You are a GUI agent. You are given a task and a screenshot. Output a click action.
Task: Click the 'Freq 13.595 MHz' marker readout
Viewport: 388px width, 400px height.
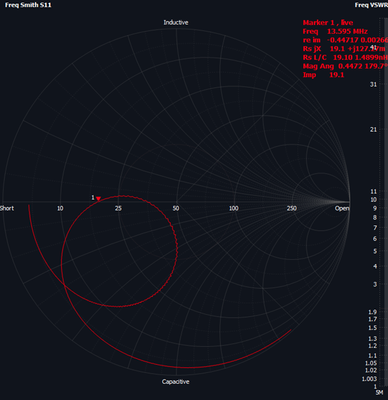click(335, 31)
